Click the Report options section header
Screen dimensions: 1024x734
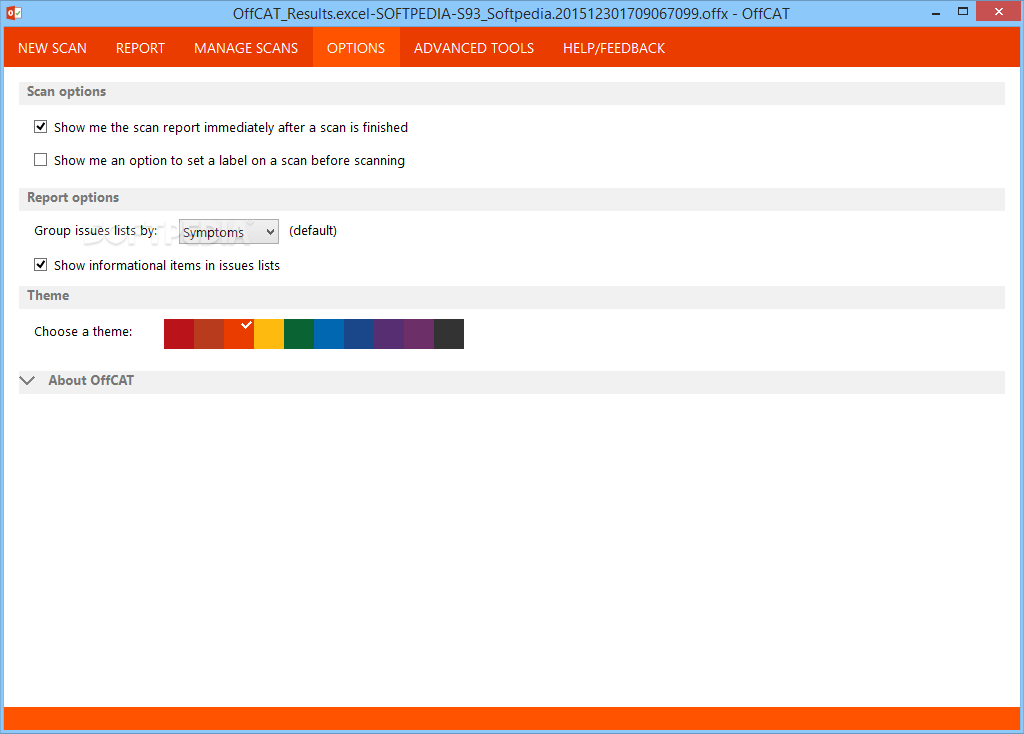512,199
